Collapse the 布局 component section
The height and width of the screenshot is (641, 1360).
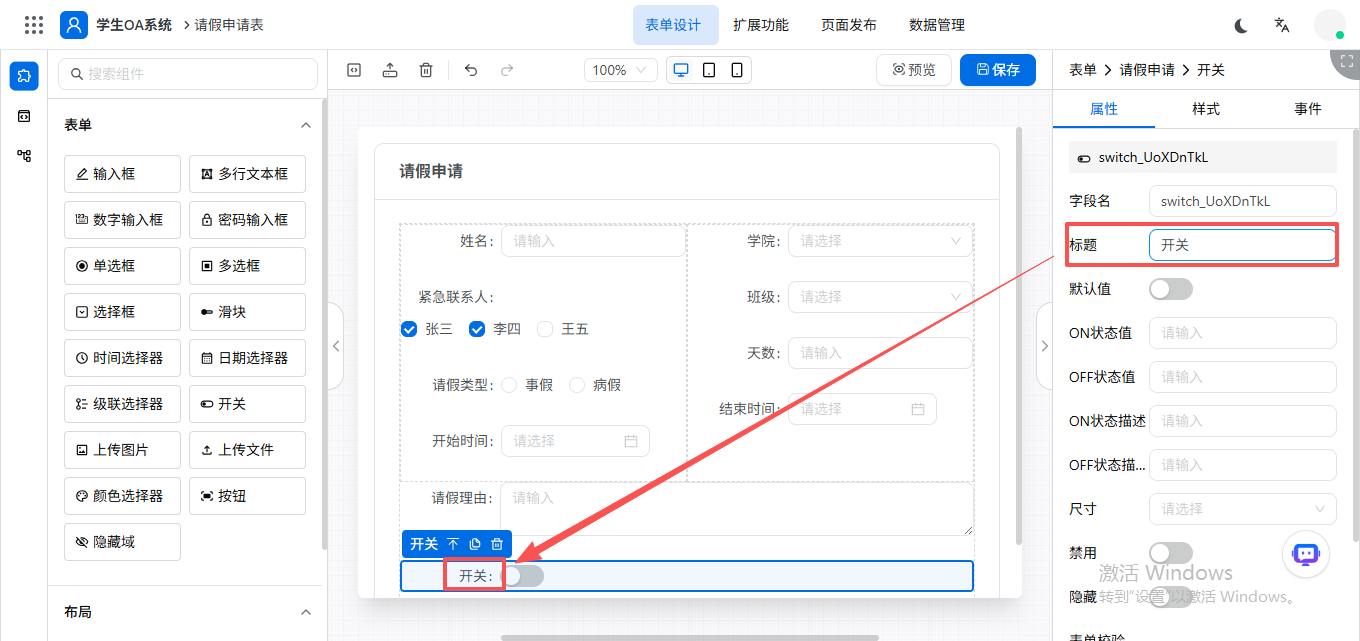pyautogui.click(x=306, y=612)
